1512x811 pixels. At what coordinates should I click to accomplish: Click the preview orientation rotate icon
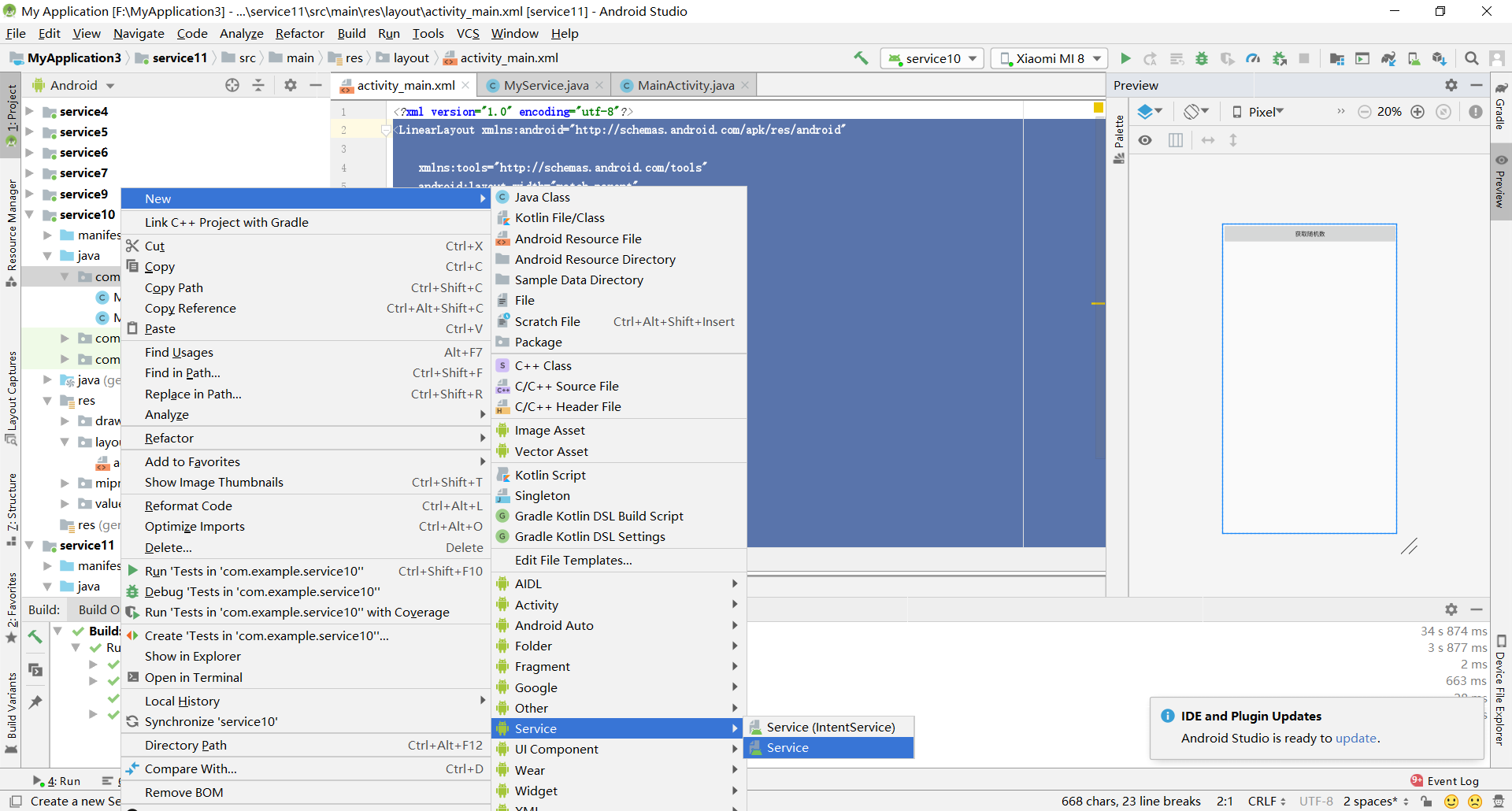pyautogui.click(x=1196, y=112)
